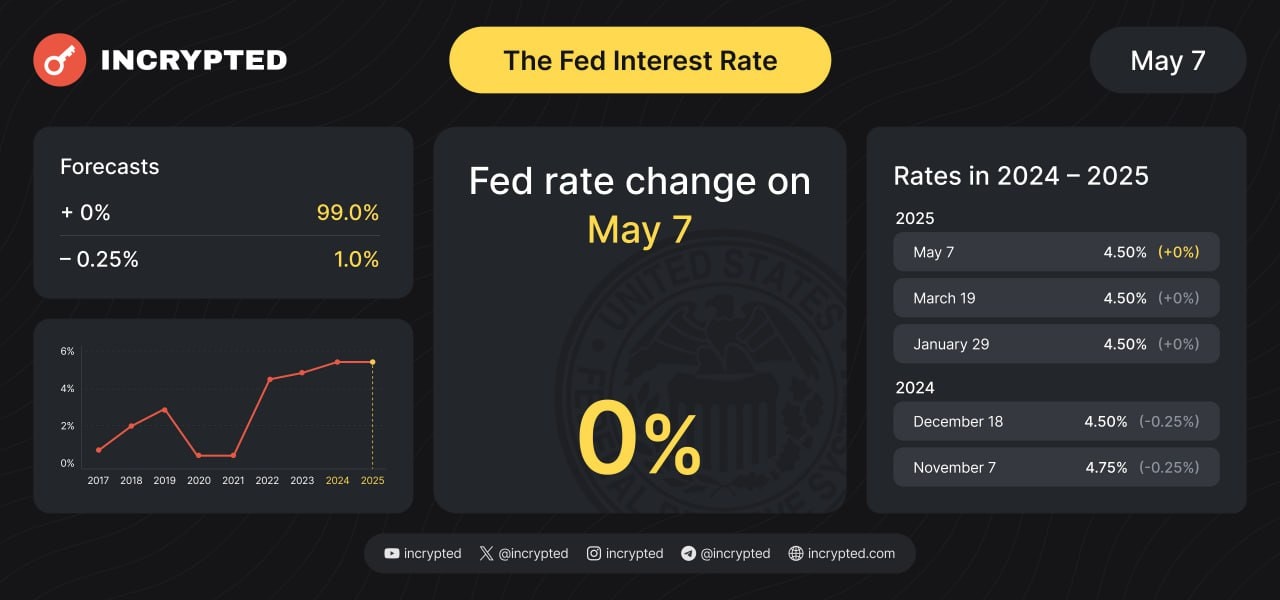Screen dimensions: 1280x600
Task: Click the X (Twitter) icon in footer
Action: point(486,553)
